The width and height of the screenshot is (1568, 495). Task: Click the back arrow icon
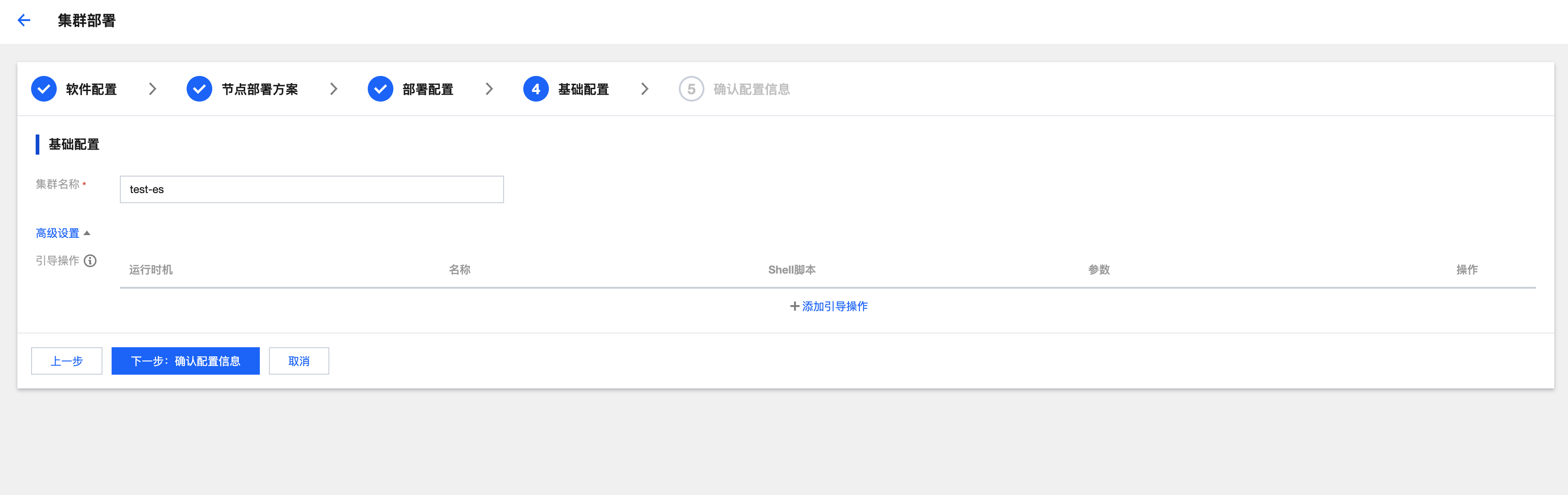tap(24, 20)
